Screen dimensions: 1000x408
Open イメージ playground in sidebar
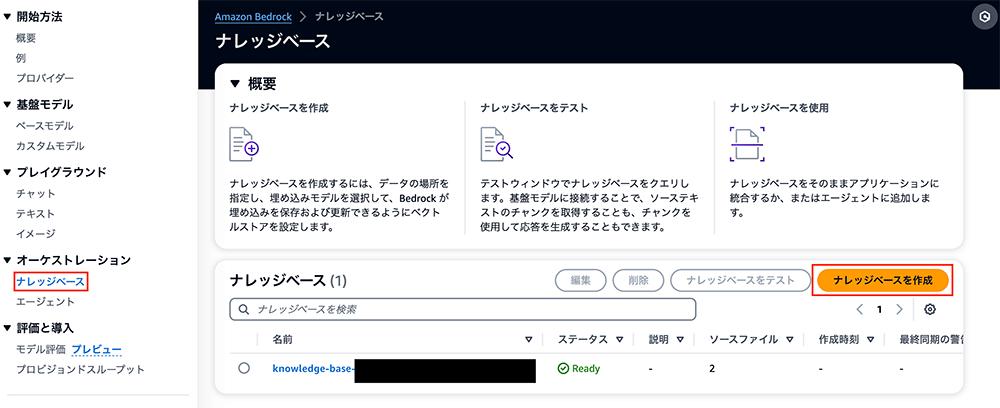[36, 234]
